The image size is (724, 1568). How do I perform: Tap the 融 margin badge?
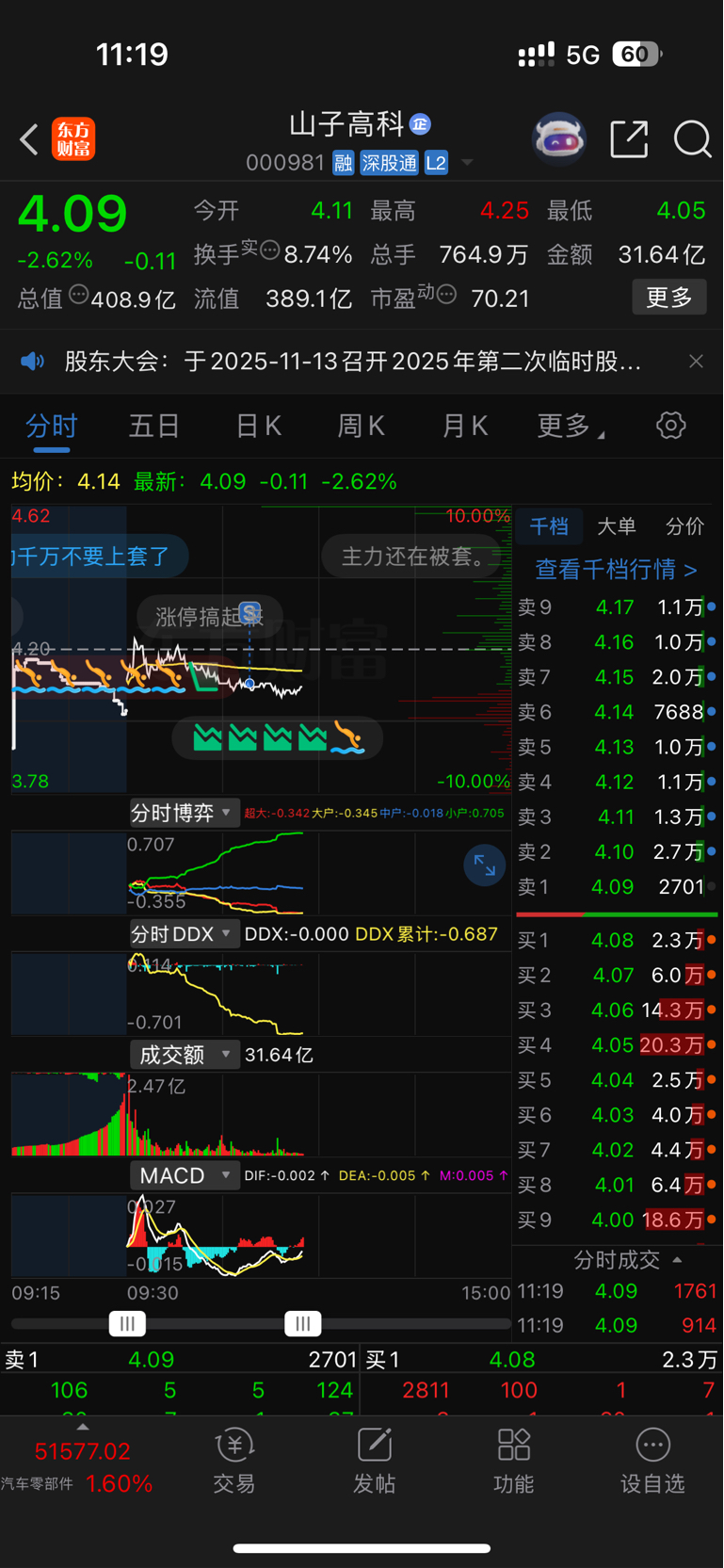343,163
